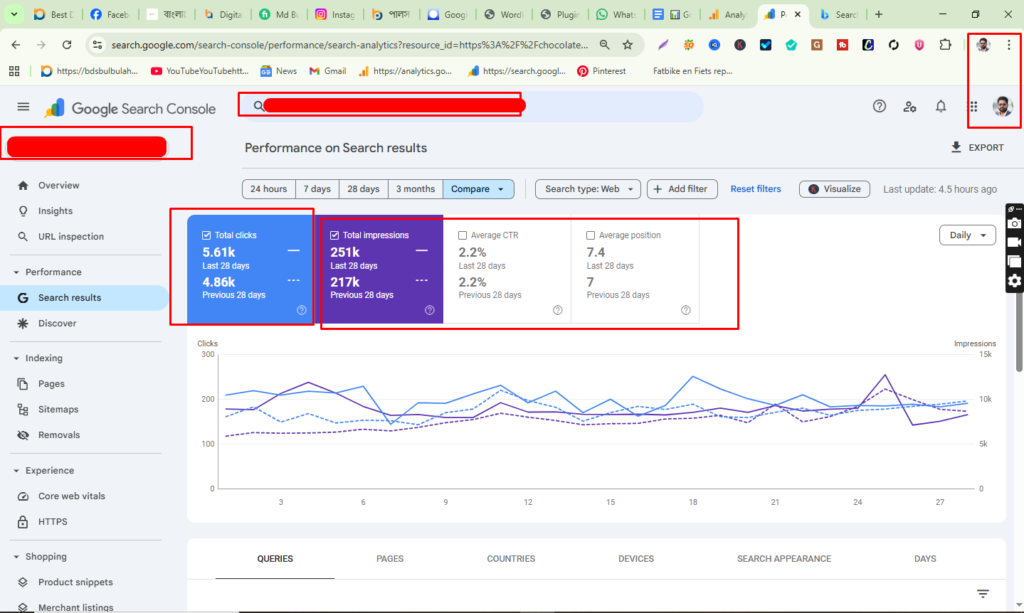Check Core web vitals report
This screenshot has width=1024, height=613.
73,496
